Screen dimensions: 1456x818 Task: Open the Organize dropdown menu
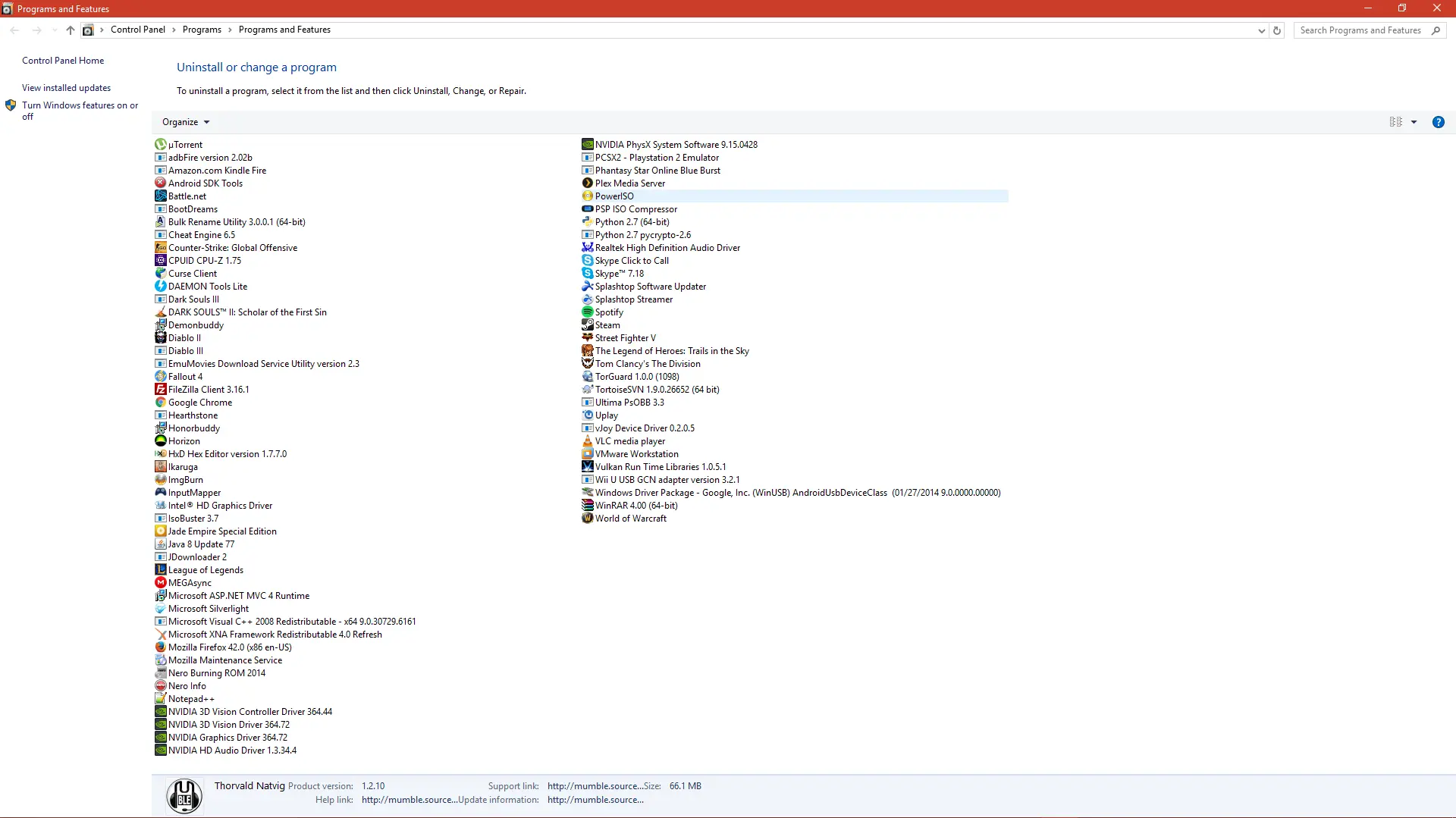[x=186, y=122]
